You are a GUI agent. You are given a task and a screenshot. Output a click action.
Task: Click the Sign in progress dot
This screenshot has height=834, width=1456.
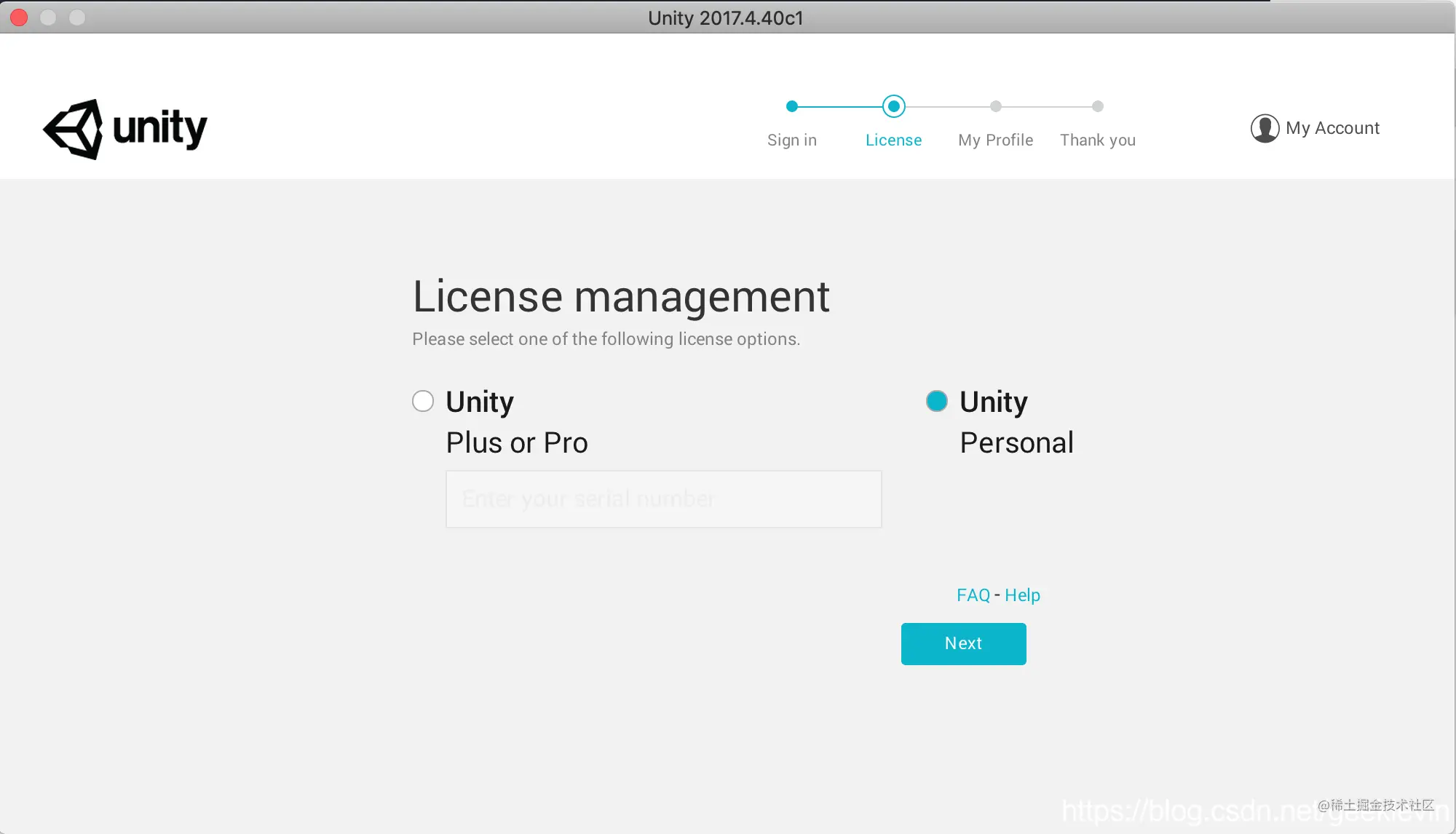(x=792, y=106)
